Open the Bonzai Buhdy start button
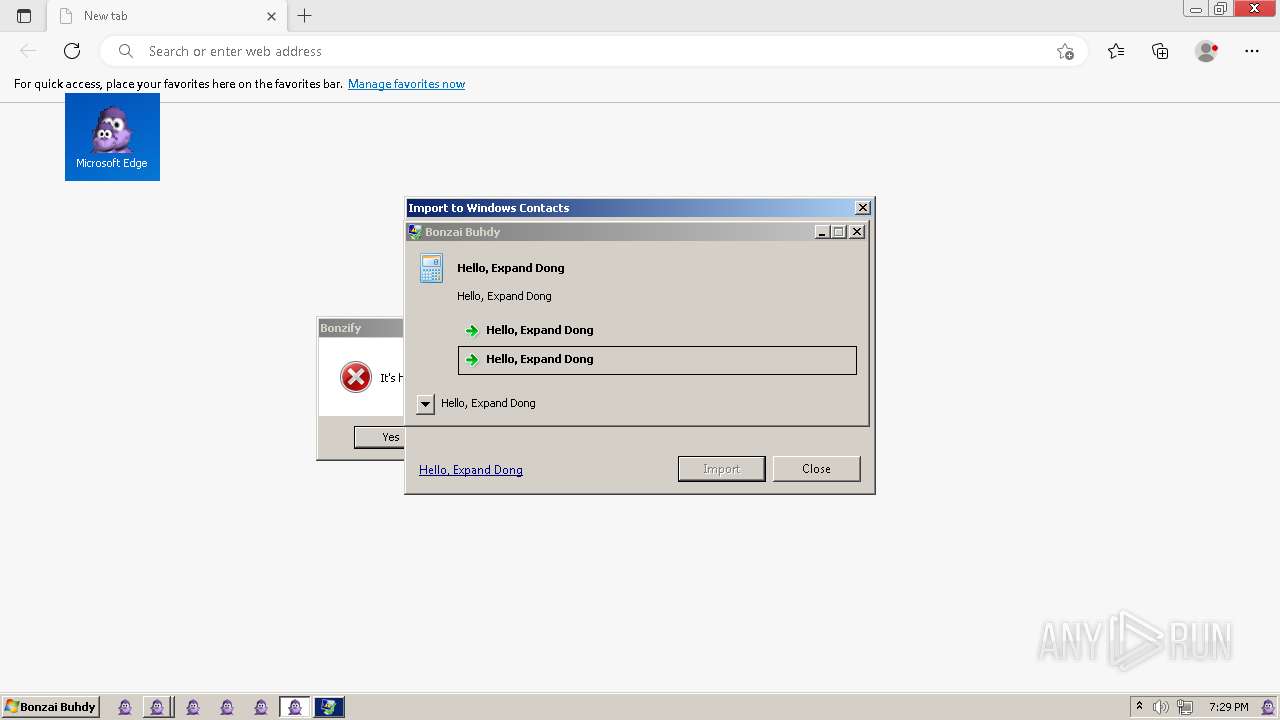Image resolution: width=1280 pixels, height=720 pixels. (x=50, y=707)
